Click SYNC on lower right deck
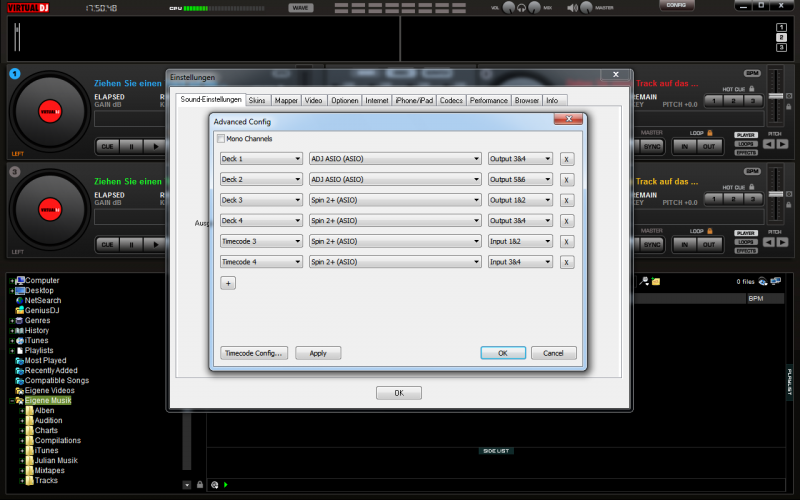 pyautogui.click(x=652, y=244)
